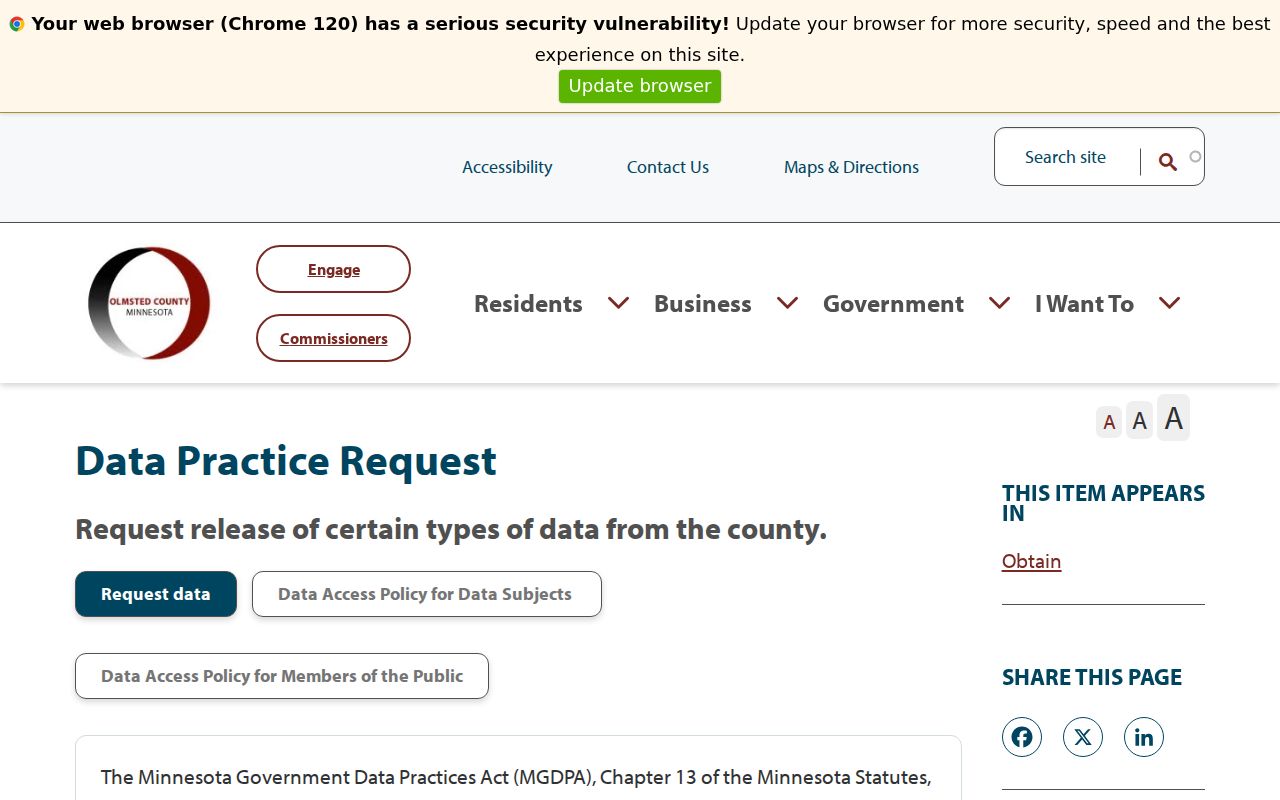Open the I Want To menu item
This screenshot has width=1280, height=800.
(1084, 304)
